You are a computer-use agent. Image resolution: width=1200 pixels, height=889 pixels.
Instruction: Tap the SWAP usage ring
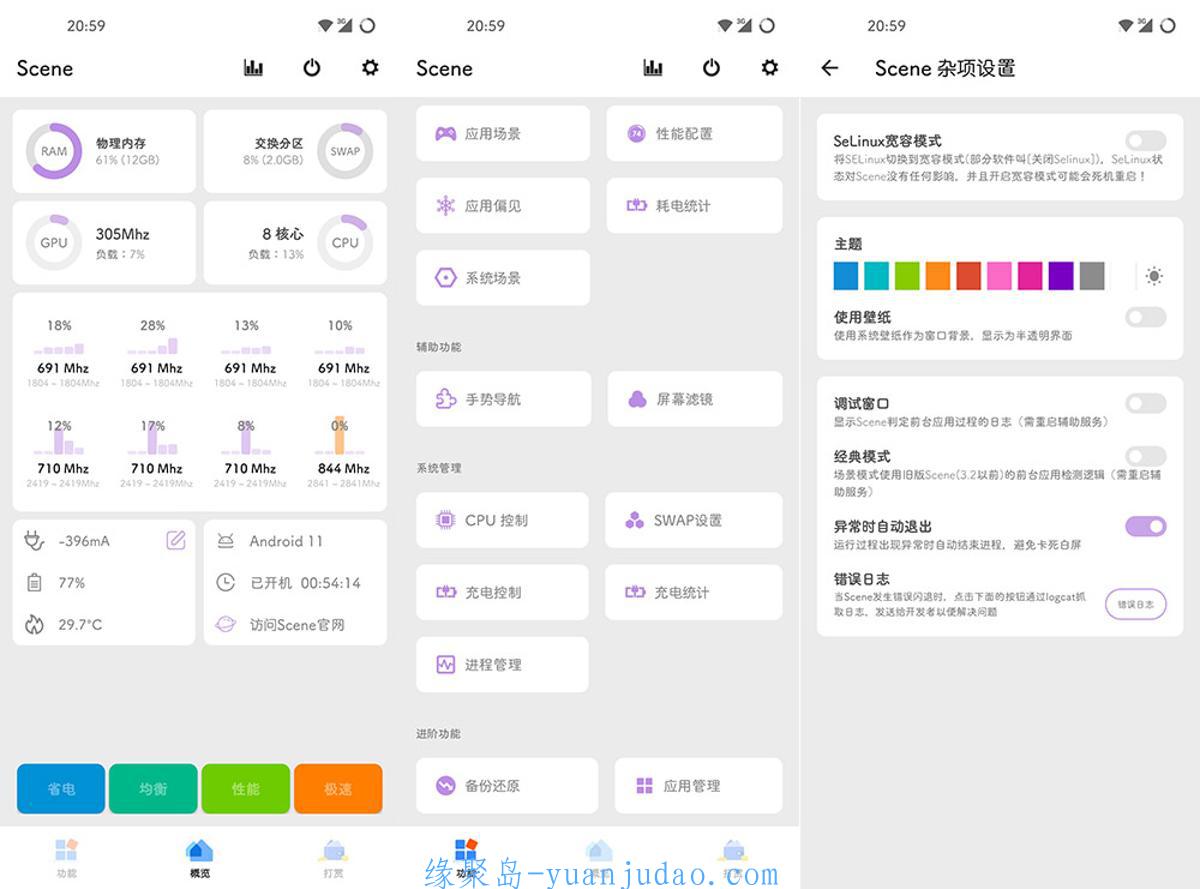[x=345, y=151]
